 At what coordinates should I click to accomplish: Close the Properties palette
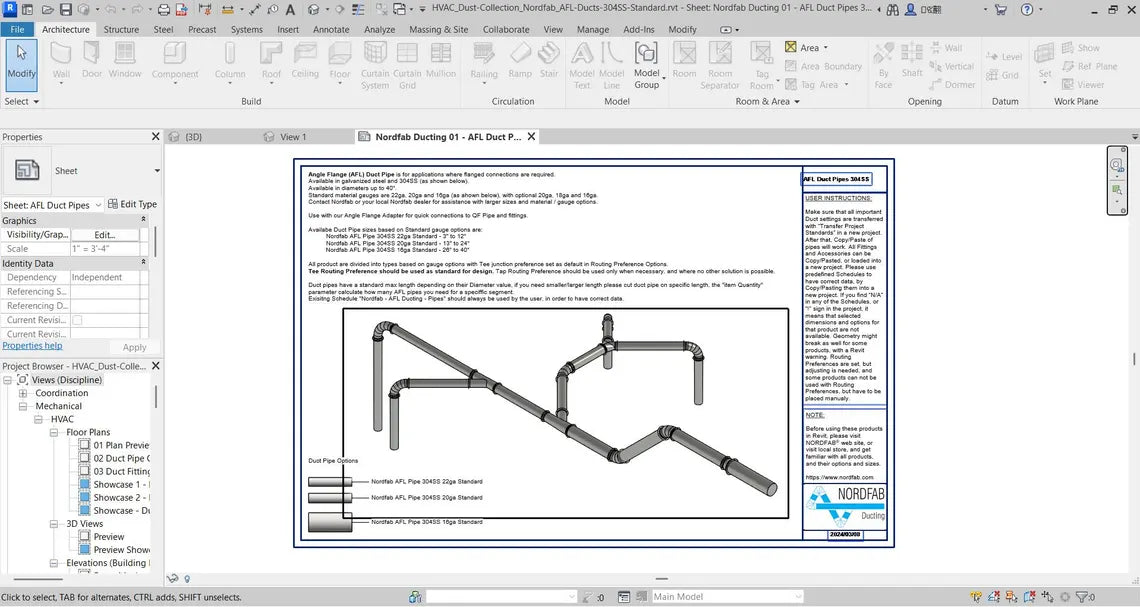point(156,137)
